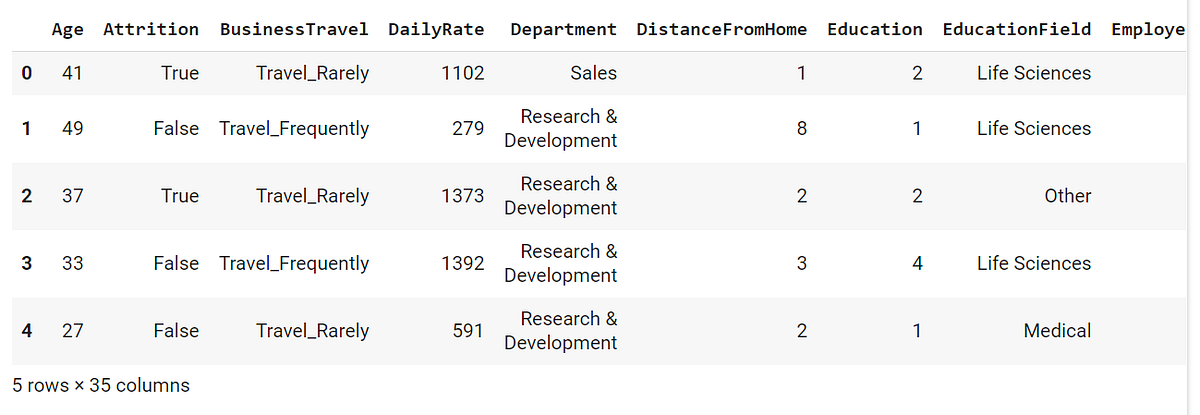Click Age value 27
1200x415 pixels.
click(73, 331)
